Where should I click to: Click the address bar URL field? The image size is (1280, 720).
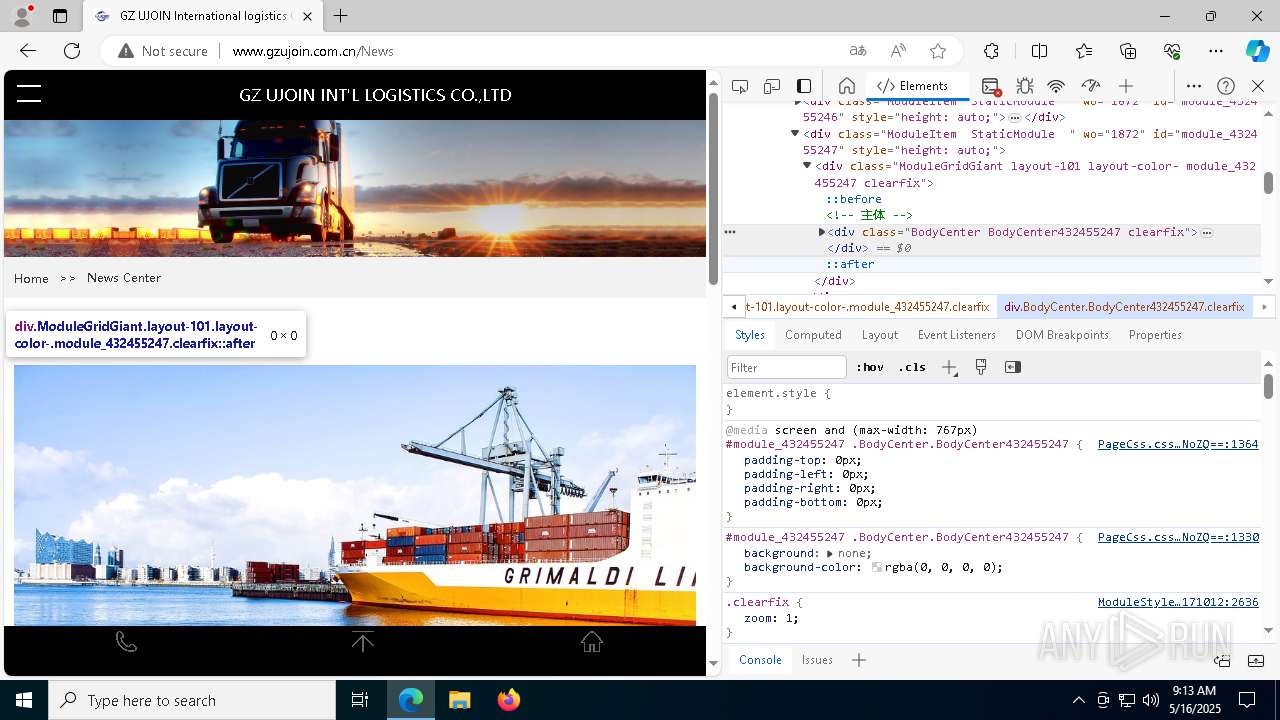[530, 51]
